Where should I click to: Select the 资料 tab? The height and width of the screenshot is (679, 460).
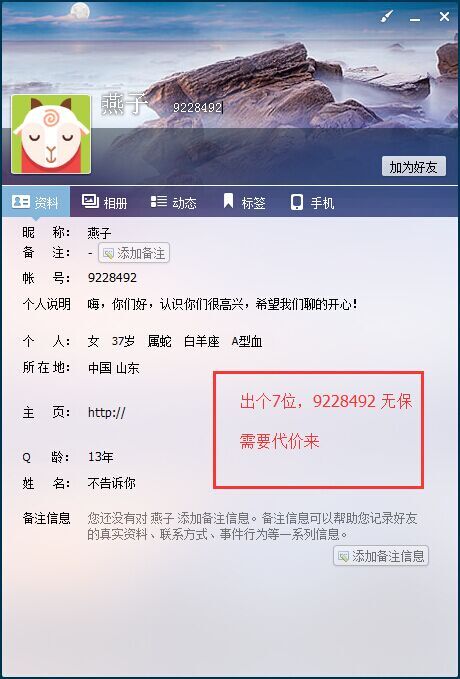click(36, 202)
